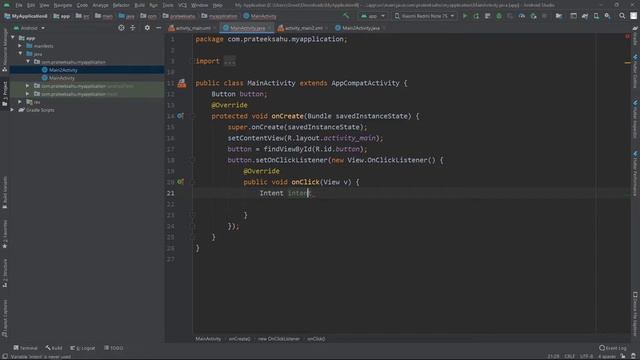The width and height of the screenshot is (640, 360).
Task: Switch to the activity_main.xml editor tab
Action: pyautogui.click(x=192, y=28)
